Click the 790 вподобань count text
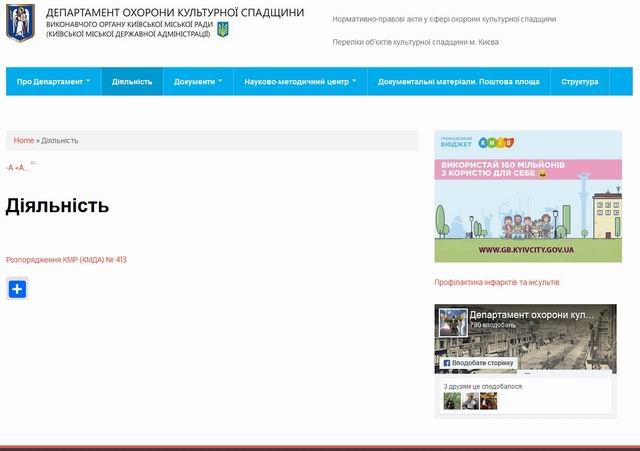 click(x=493, y=325)
